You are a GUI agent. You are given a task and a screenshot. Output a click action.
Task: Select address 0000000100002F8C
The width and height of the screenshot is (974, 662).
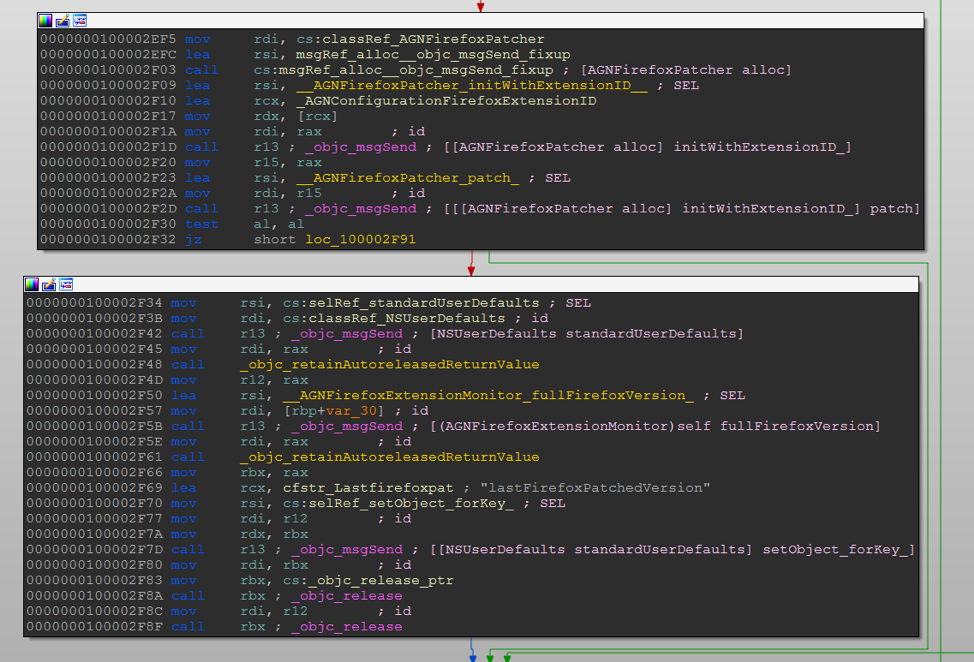[94, 612]
